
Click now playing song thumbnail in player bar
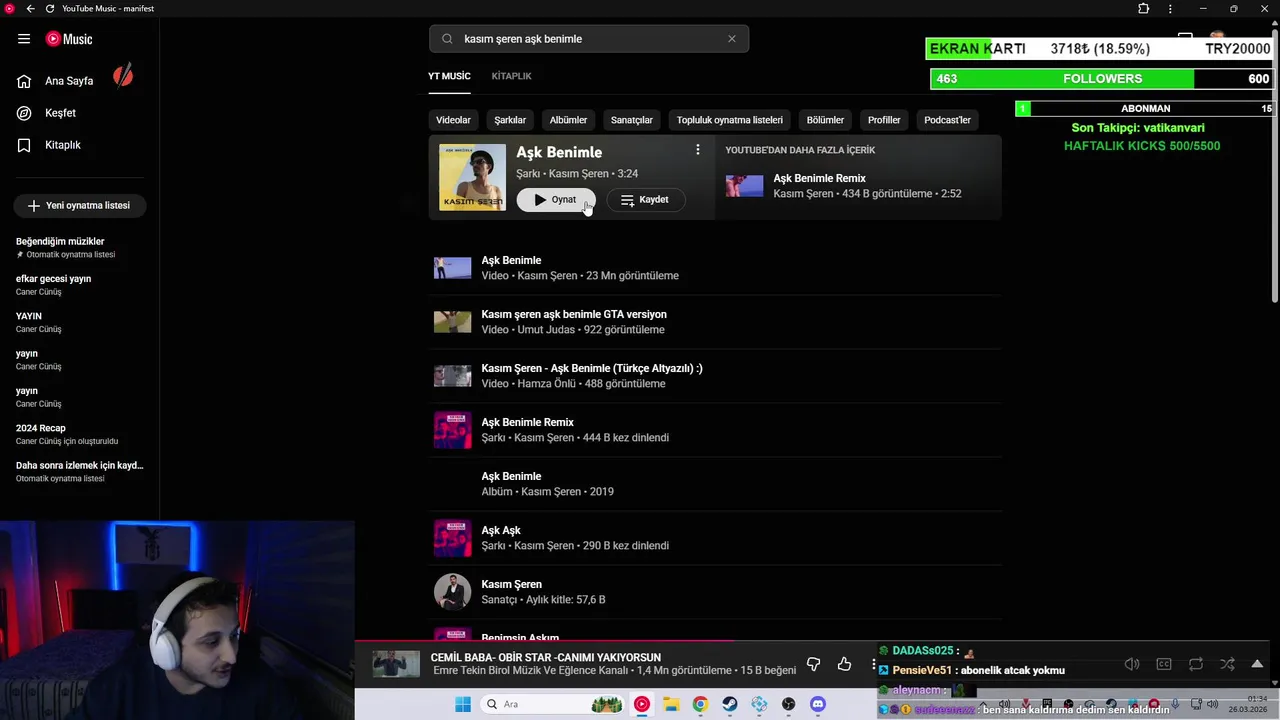396,664
